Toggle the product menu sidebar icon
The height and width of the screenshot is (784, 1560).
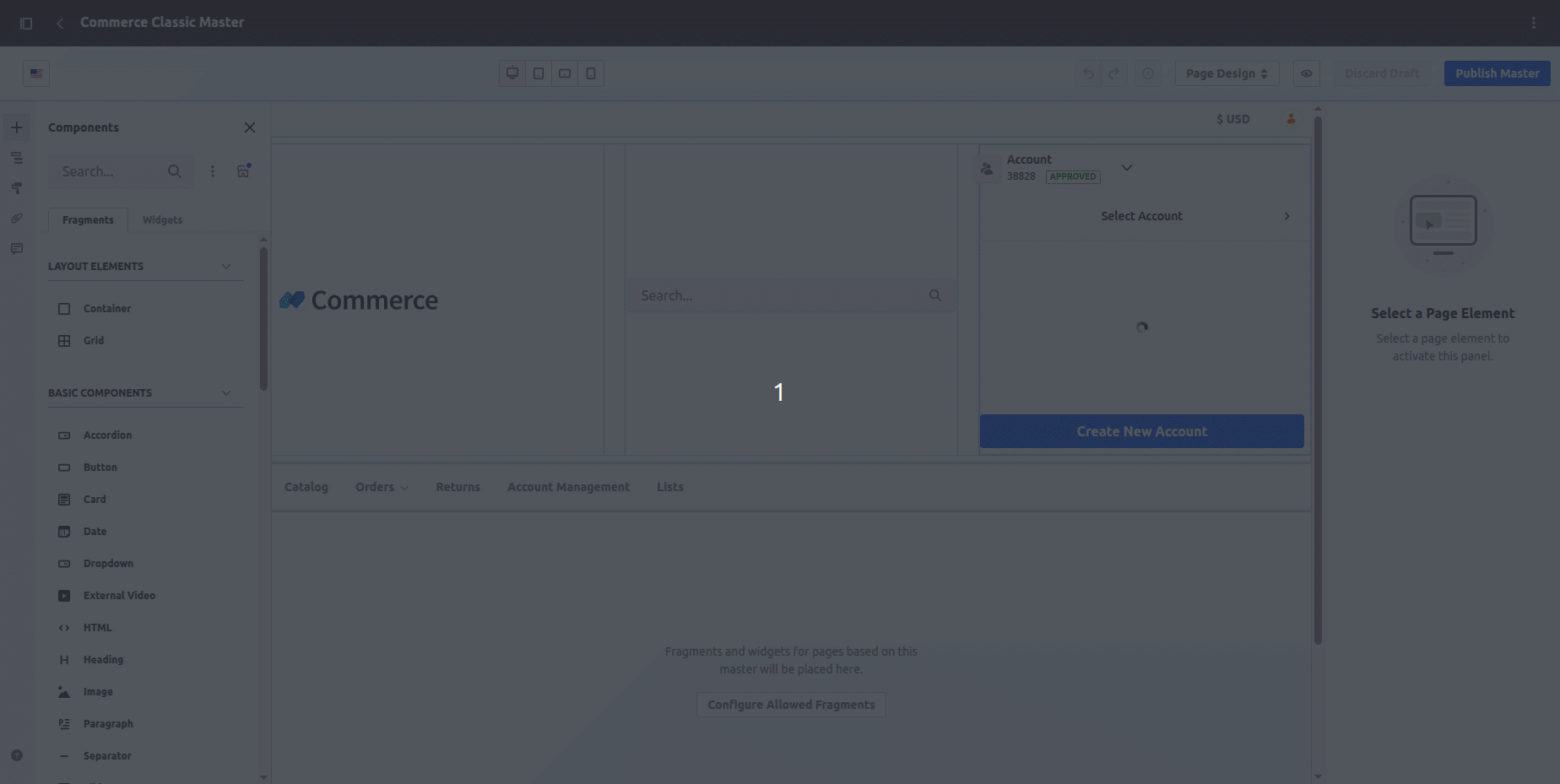(26, 23)
